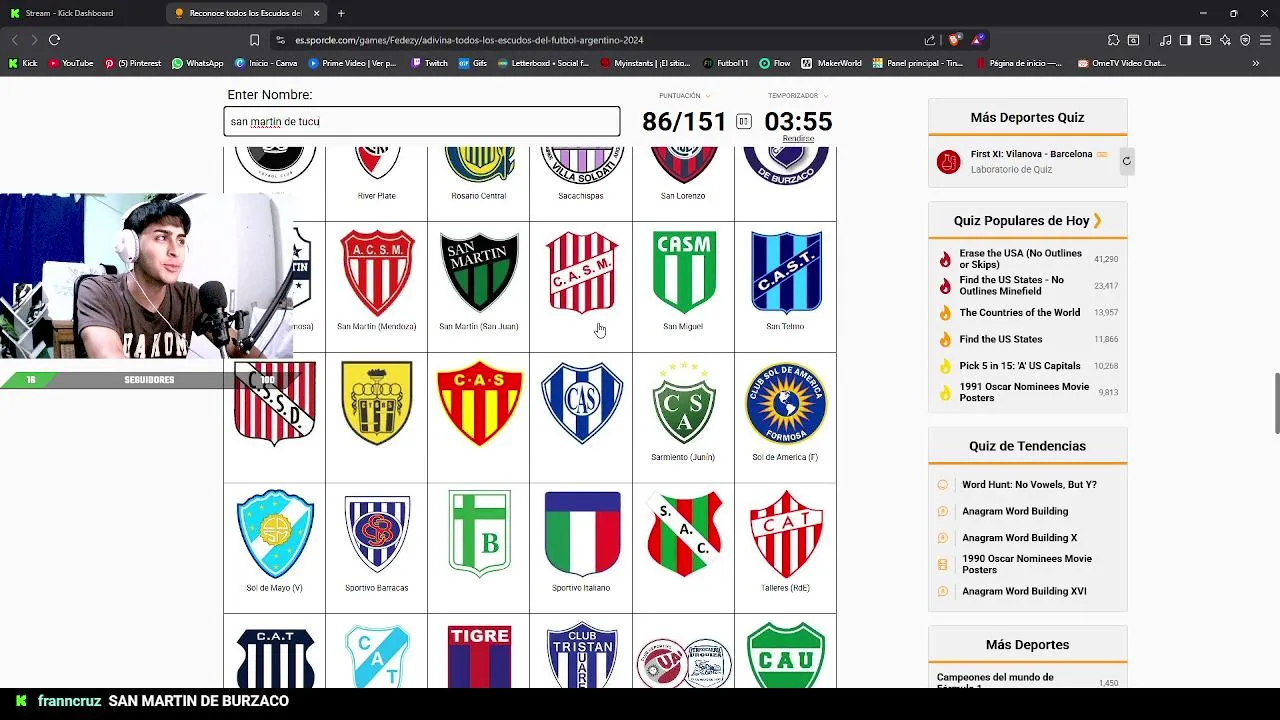The height and width of the screenshot is (720, 1280).
Task: Open Find the US States Minefield quiz
Action: pos(1011,285)
